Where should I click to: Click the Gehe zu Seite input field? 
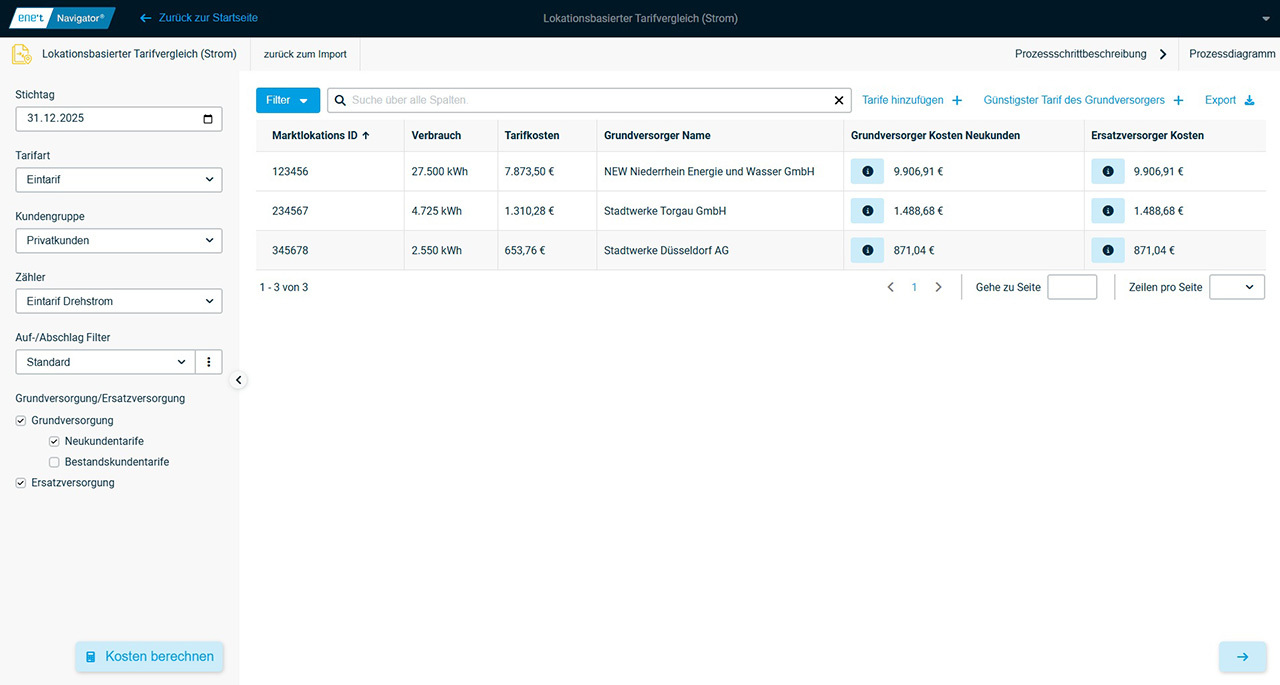(x=1071, y=288)
